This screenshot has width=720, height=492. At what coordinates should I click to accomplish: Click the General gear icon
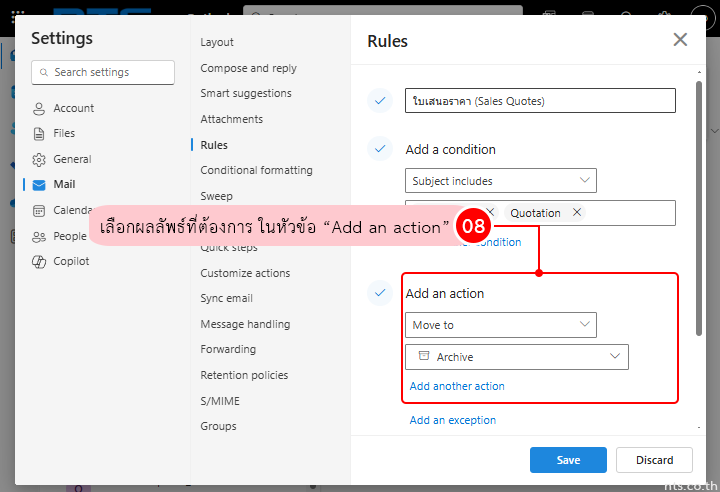39,160
